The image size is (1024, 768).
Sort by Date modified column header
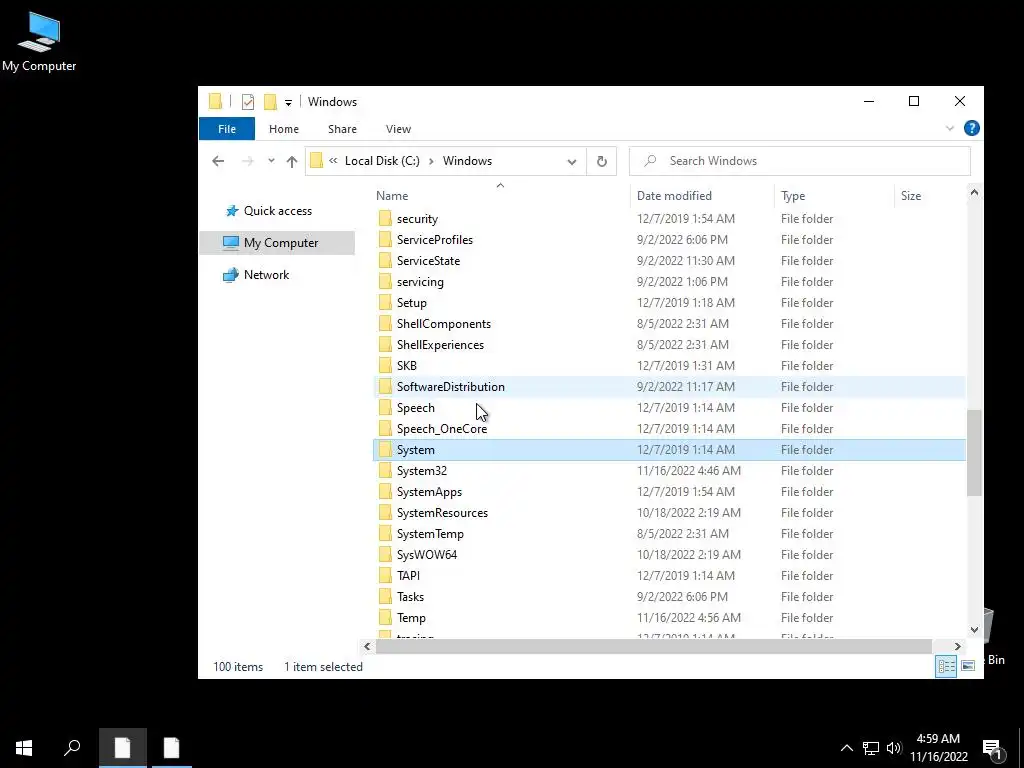[674, 196]
